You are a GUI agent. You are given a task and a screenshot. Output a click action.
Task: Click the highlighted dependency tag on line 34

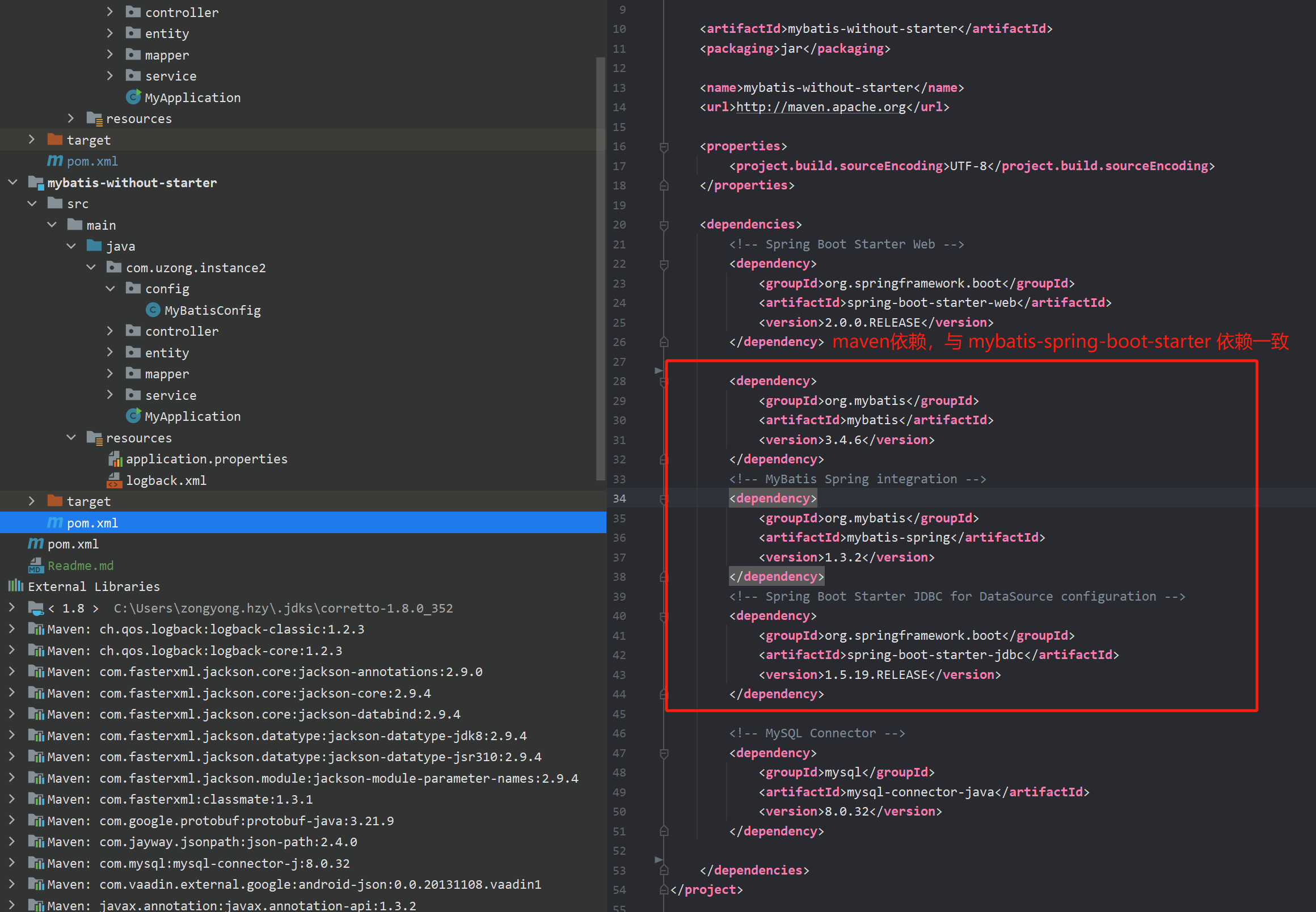773,498
